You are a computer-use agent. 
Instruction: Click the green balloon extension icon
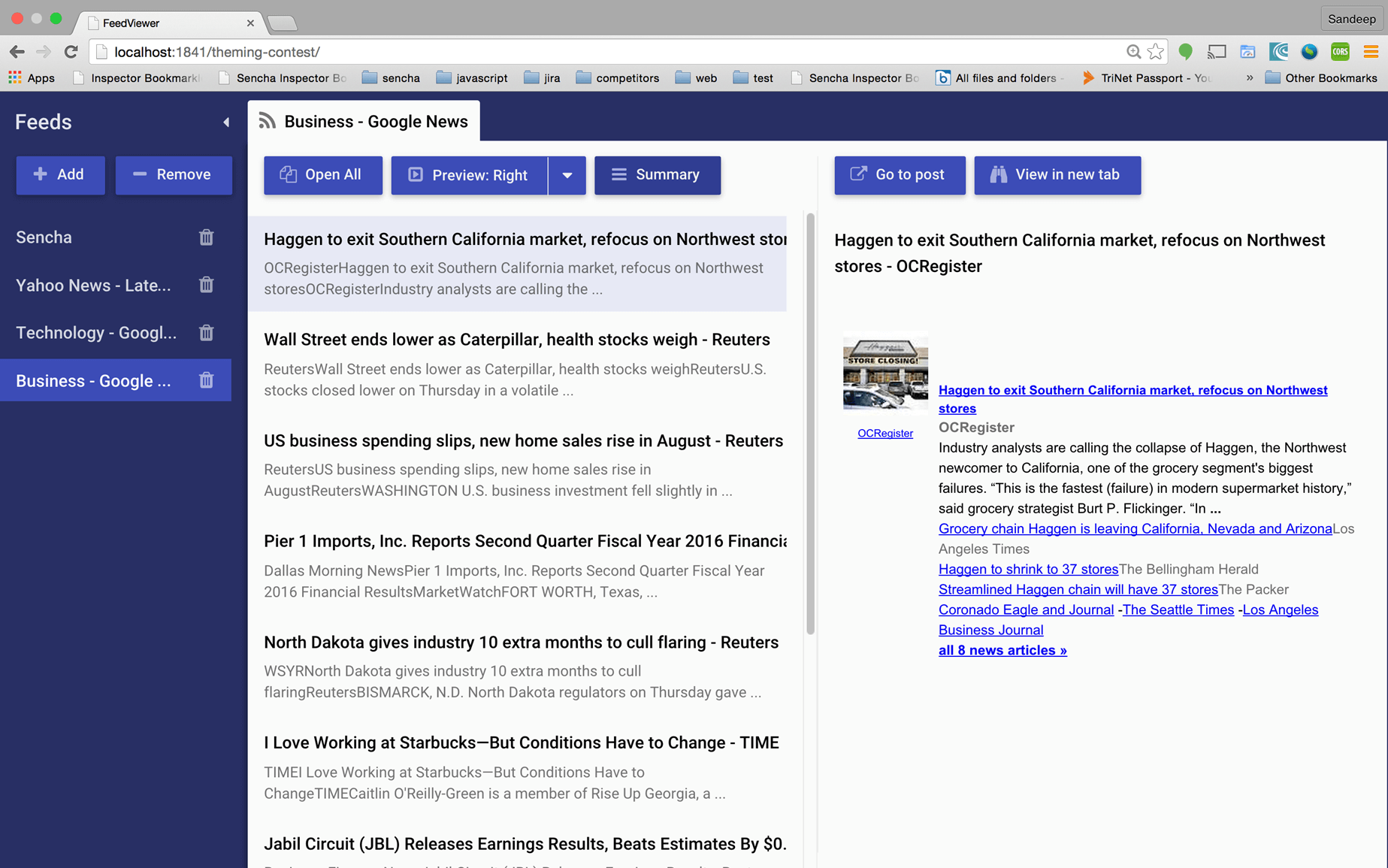(1186, 52)
